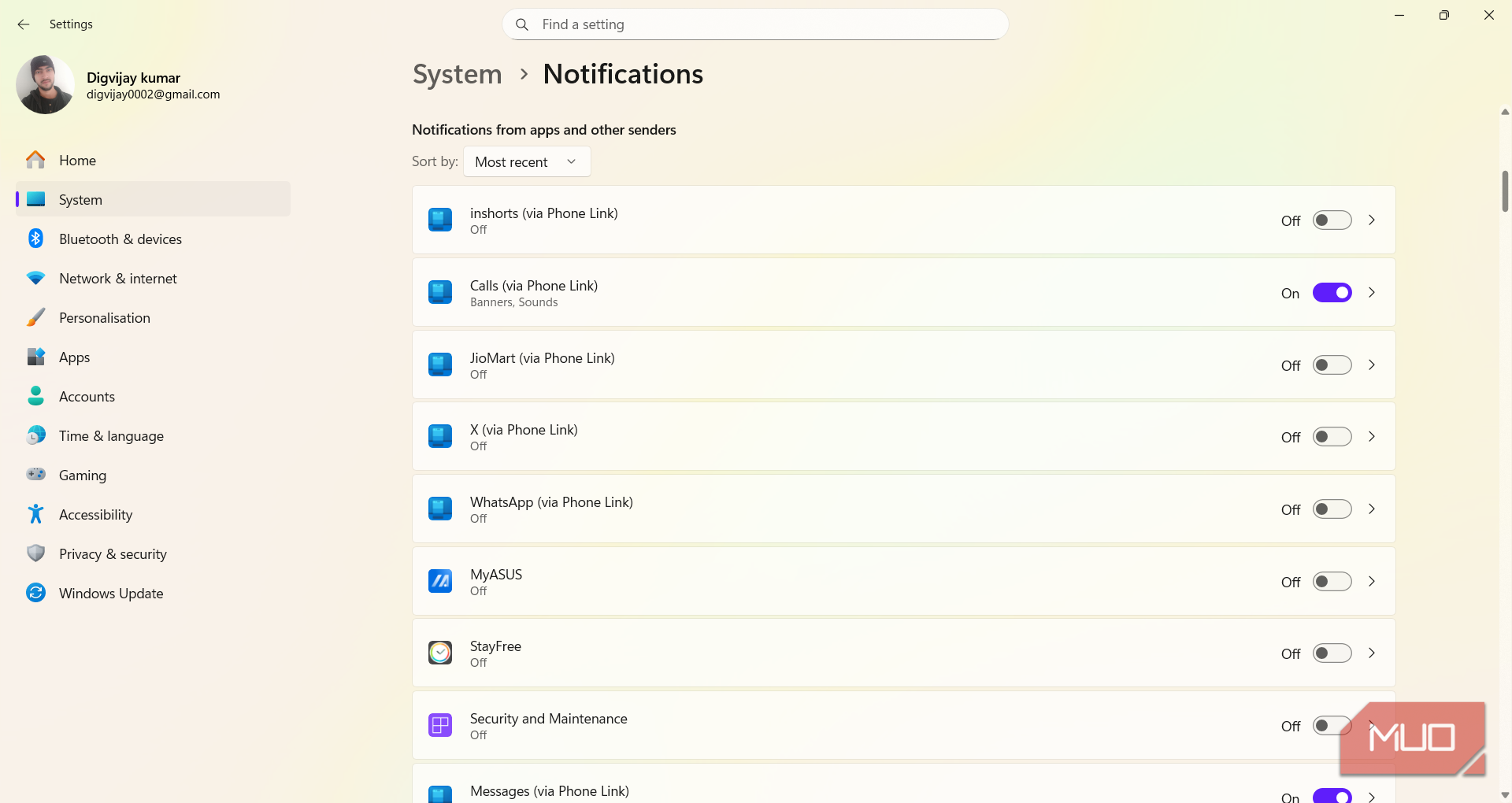Click the back arrow icon
This screenshot has width=1512, height=803.
[24, 24]
